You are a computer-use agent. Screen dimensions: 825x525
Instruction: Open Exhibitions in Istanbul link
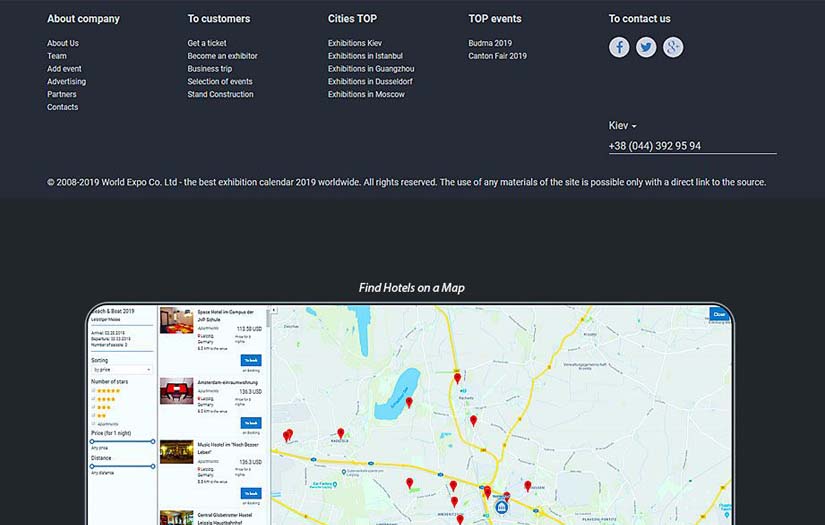pos(365,56)
